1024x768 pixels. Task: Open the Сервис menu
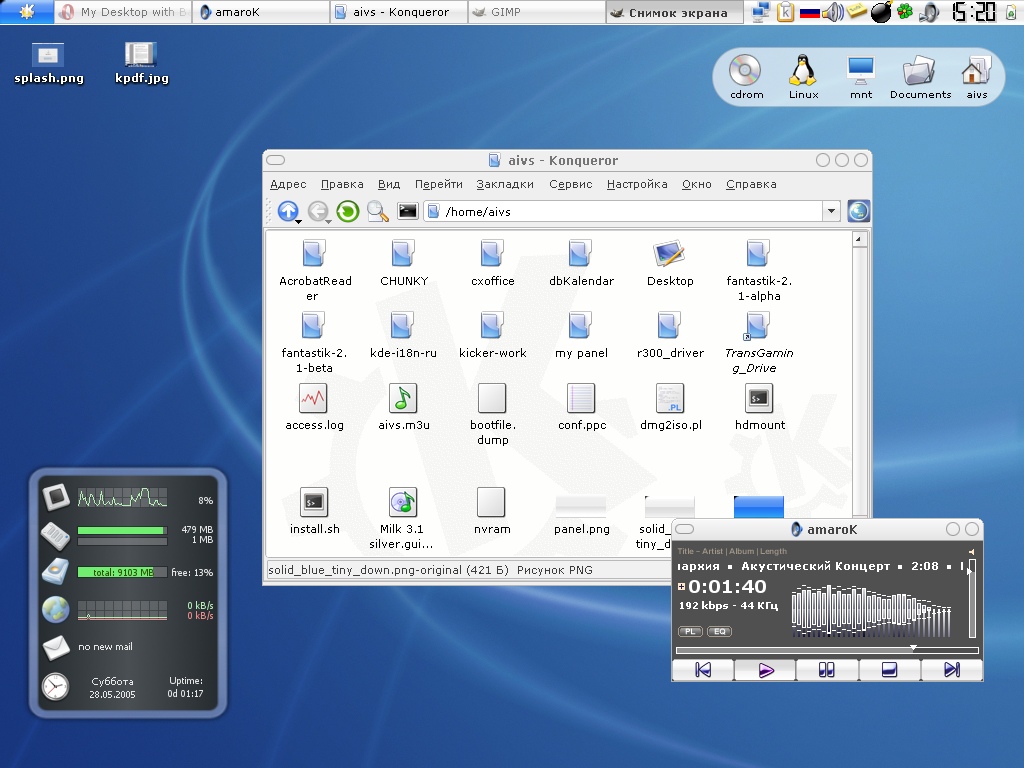571,184
